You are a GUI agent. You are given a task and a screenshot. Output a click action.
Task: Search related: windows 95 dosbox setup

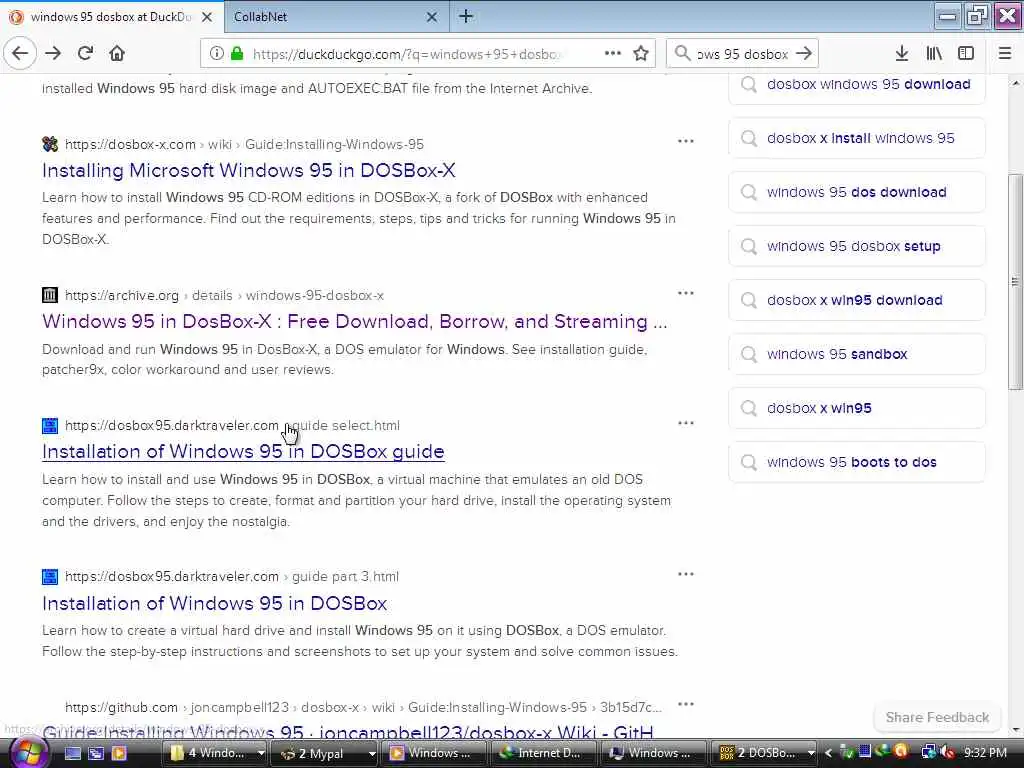click(856, 246)
